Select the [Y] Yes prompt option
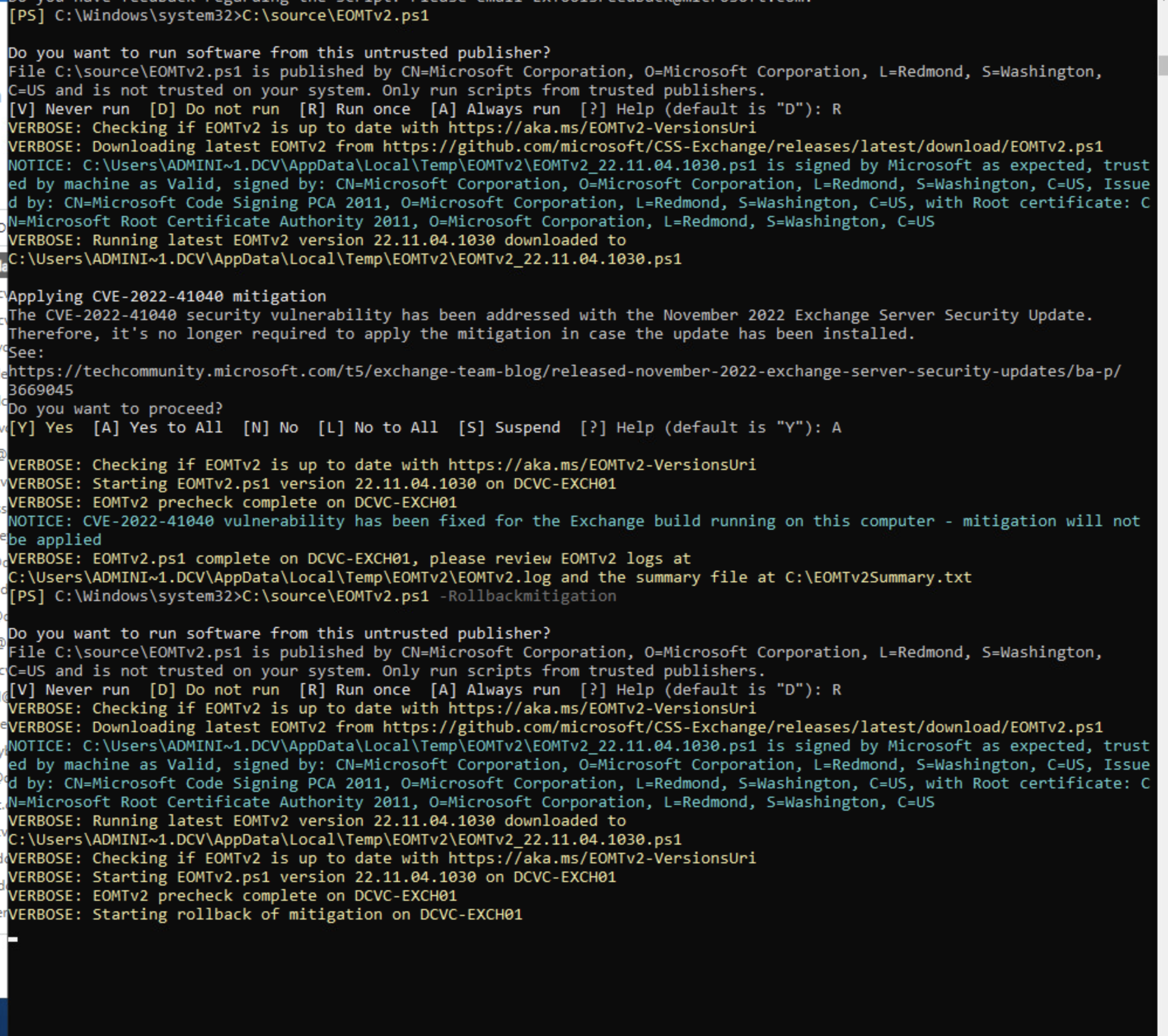The height and width of the screenshot is (1036, 1168). pos(41,427)
